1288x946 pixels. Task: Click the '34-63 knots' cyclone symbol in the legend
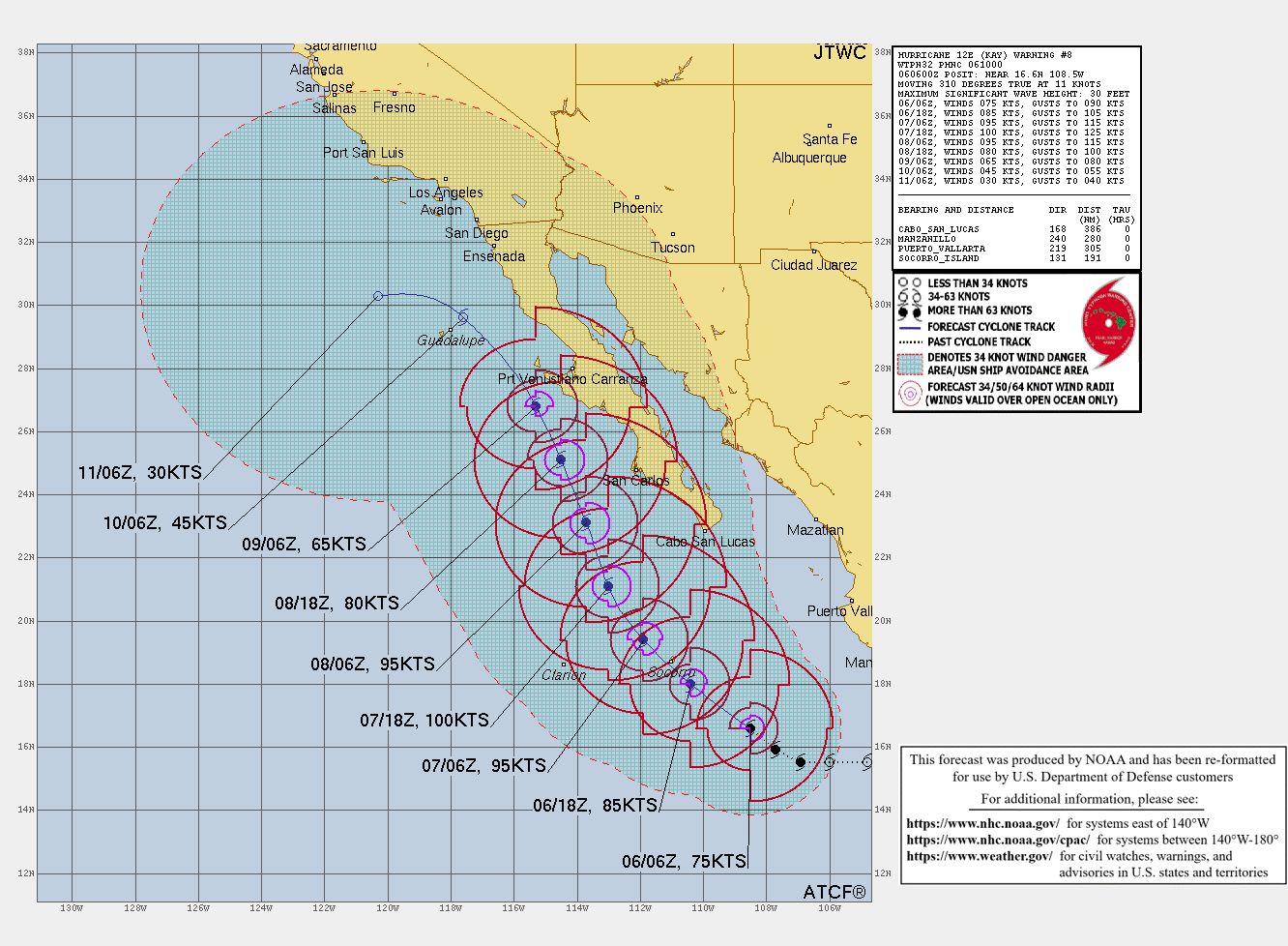[x=910, y=297]
